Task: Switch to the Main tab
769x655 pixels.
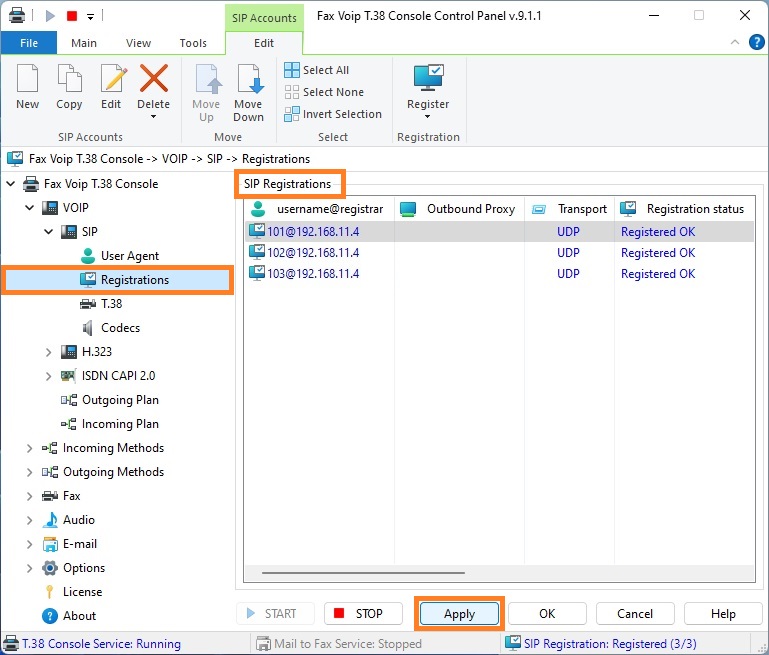Action: pos(84,43)
